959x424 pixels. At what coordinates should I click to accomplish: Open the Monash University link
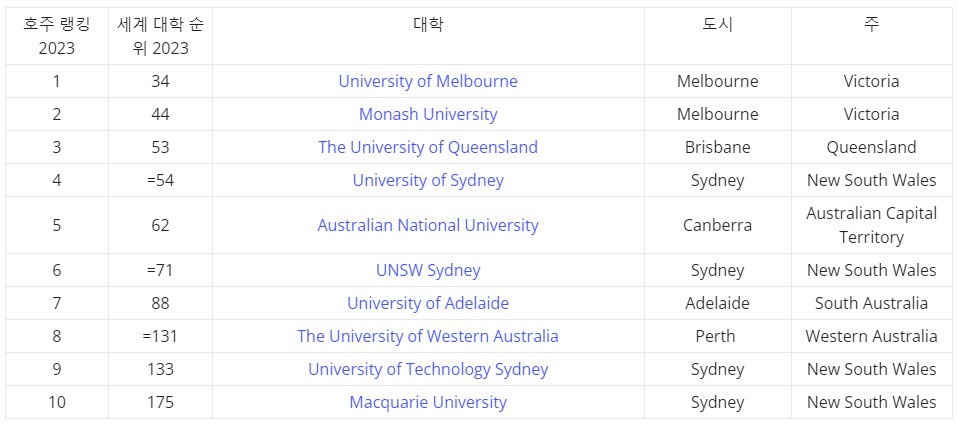428,114
